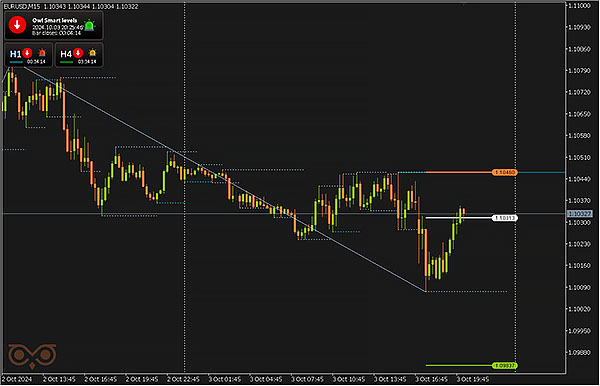
Task: Select the orange 1.10460 level label
Action: (x=504, y=173)
